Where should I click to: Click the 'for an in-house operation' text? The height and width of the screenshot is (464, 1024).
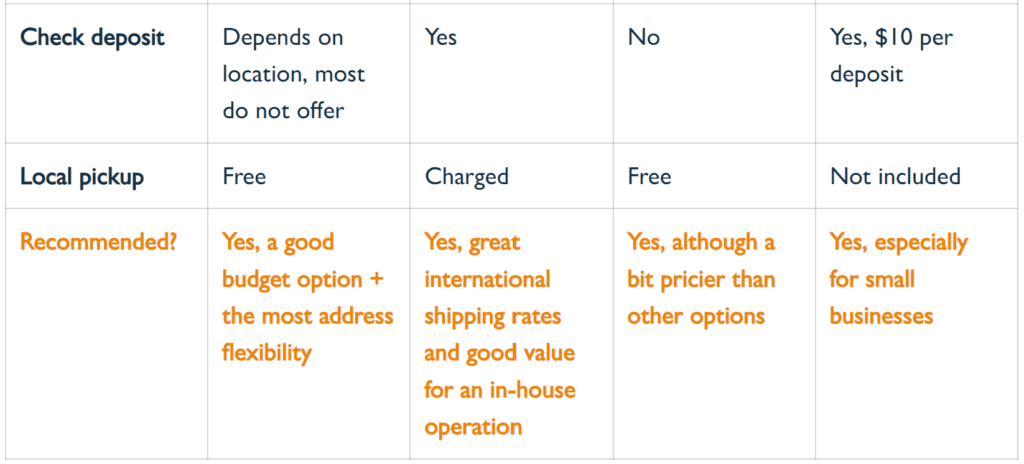[x=500, y=408]
